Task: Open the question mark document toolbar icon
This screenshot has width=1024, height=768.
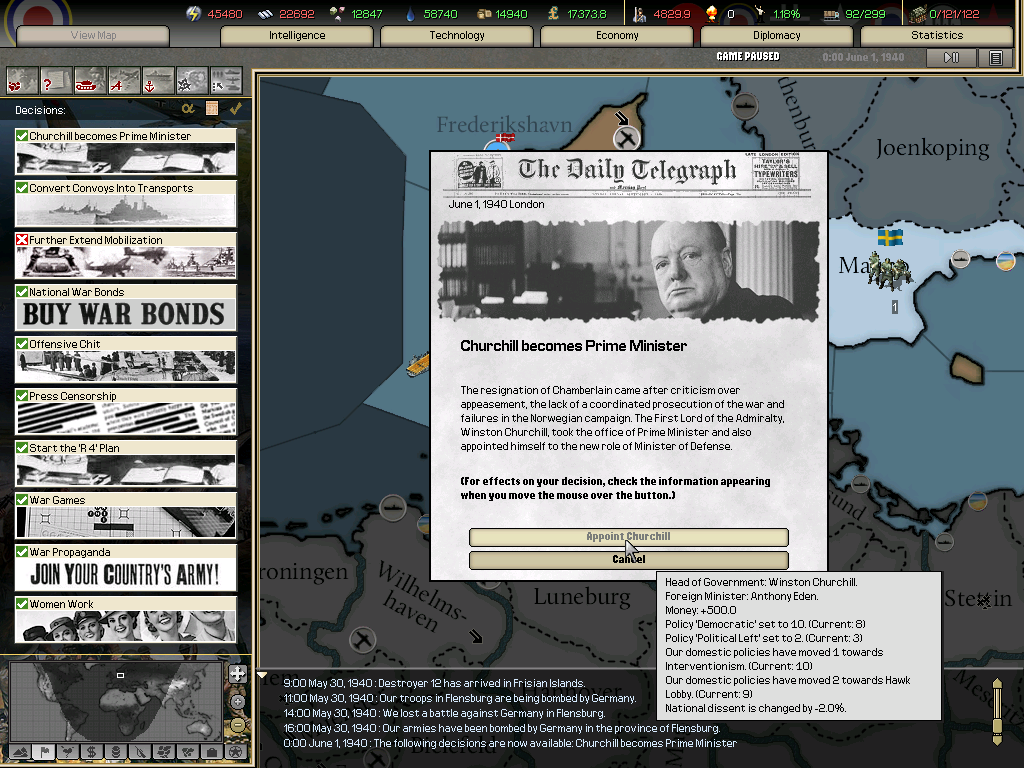Action: click(56, 81)
